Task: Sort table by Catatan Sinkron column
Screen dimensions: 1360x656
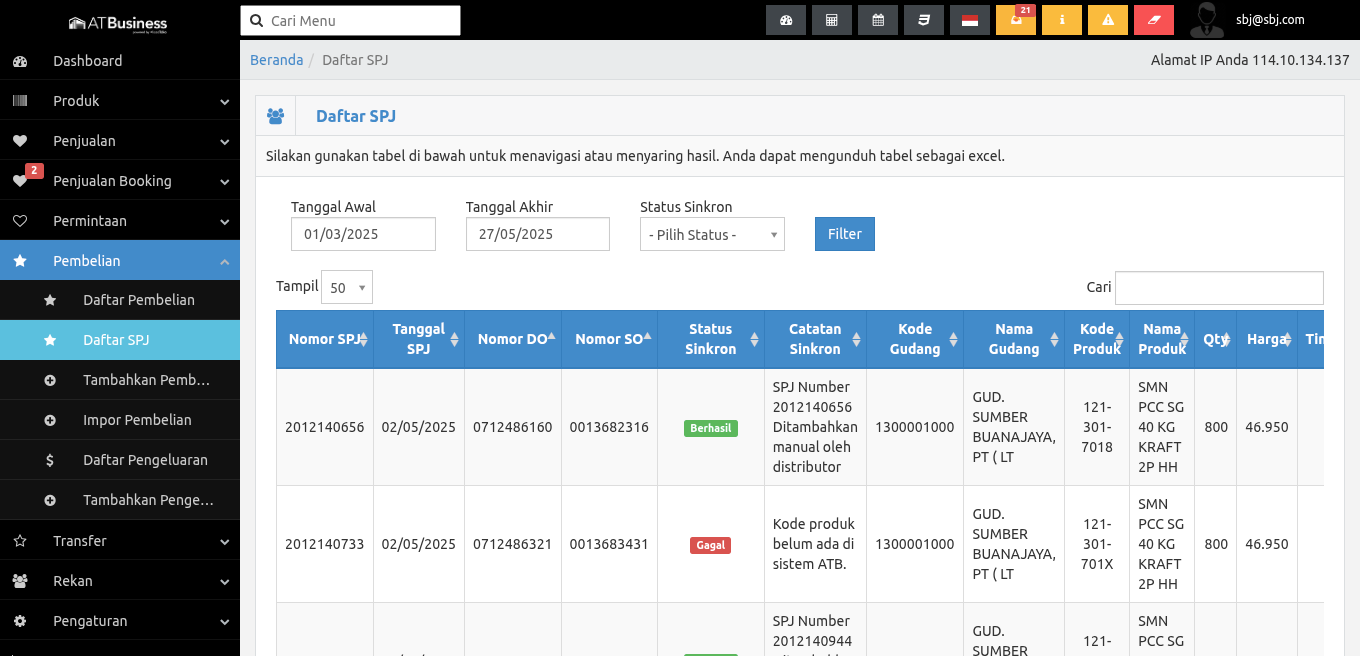Action: click(x=815, y=339)
